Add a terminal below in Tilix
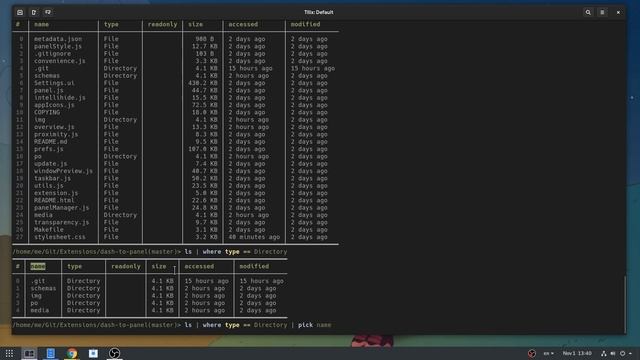This screenshot has height=360, width=640. pos(48,12)
